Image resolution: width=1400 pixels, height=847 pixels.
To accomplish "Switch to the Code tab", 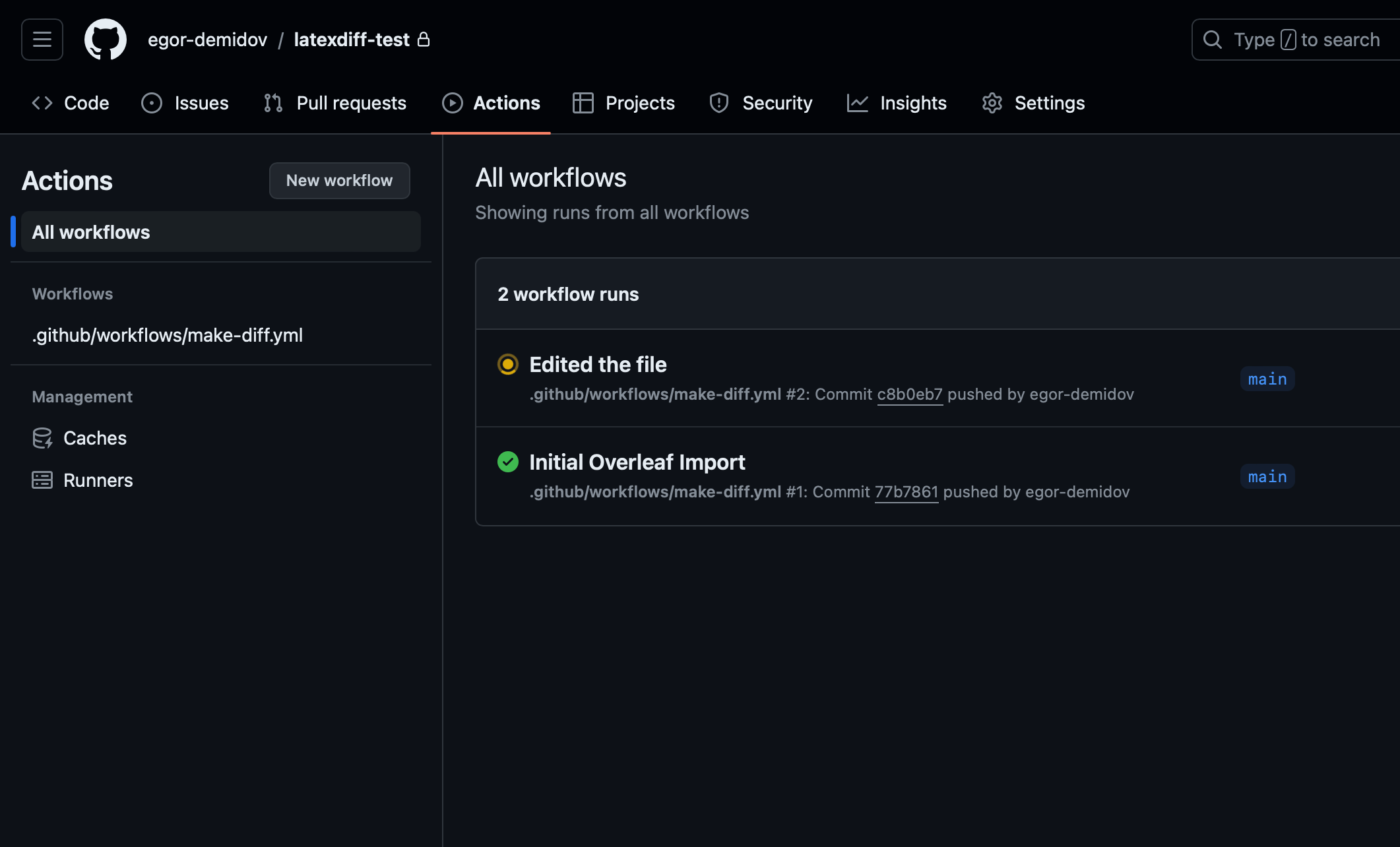I will click(x=86, y=102).
